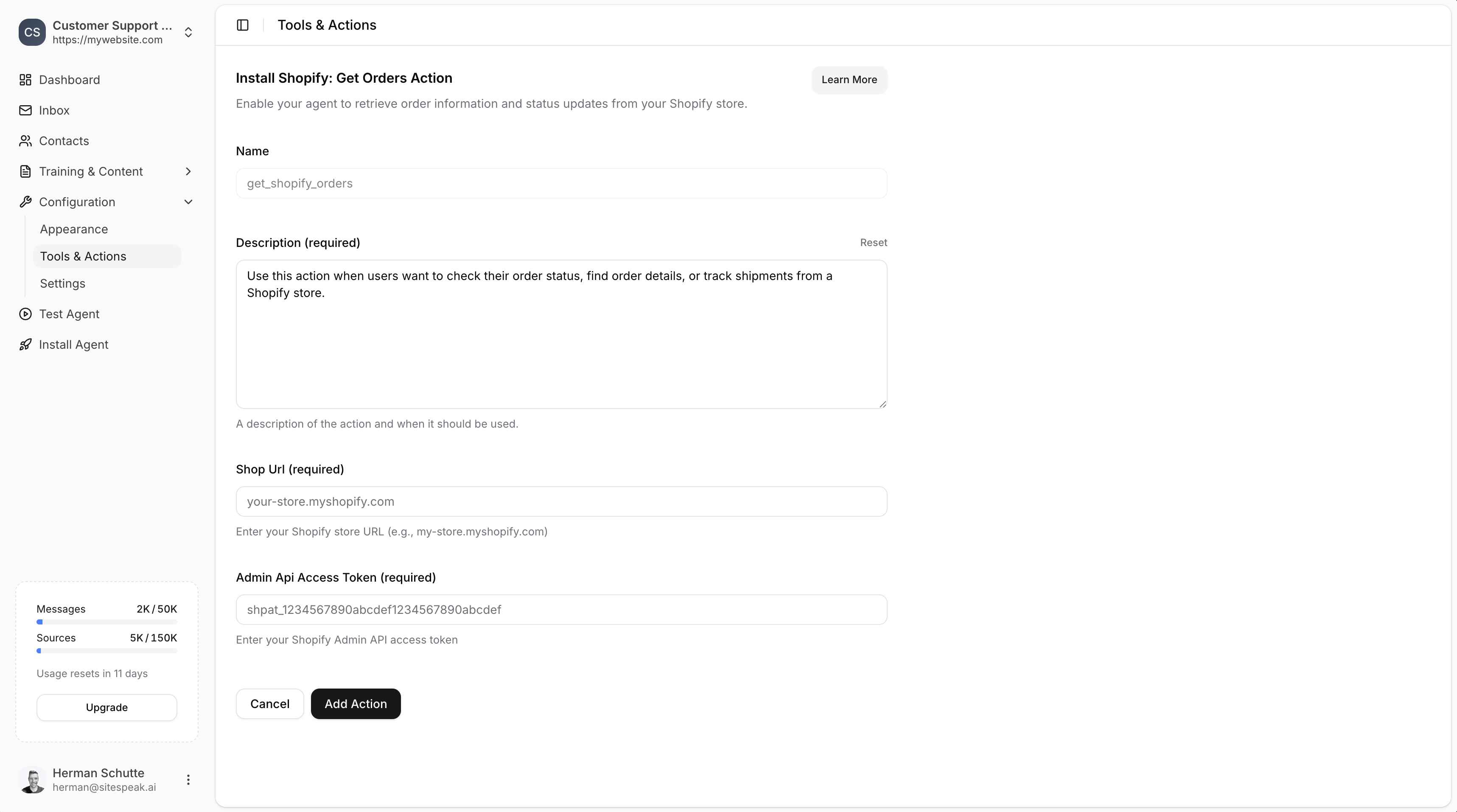Click the sidebar toggle icon beside Tools & Actions
Image resolution: width=1457 pixels, height=812 pixels.
[x=243, y=25]
